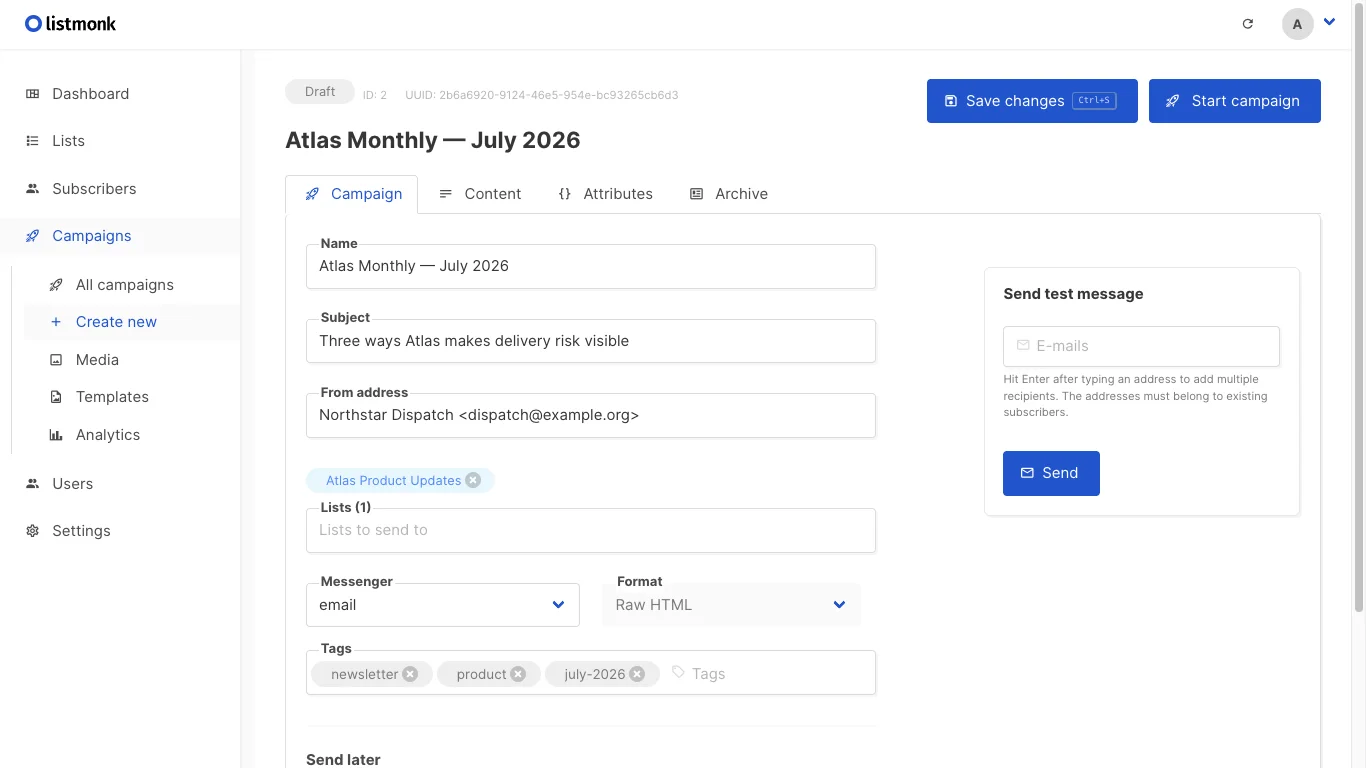Click the Send later heading
Viewport: 1366px width, 768px height.
343,760
